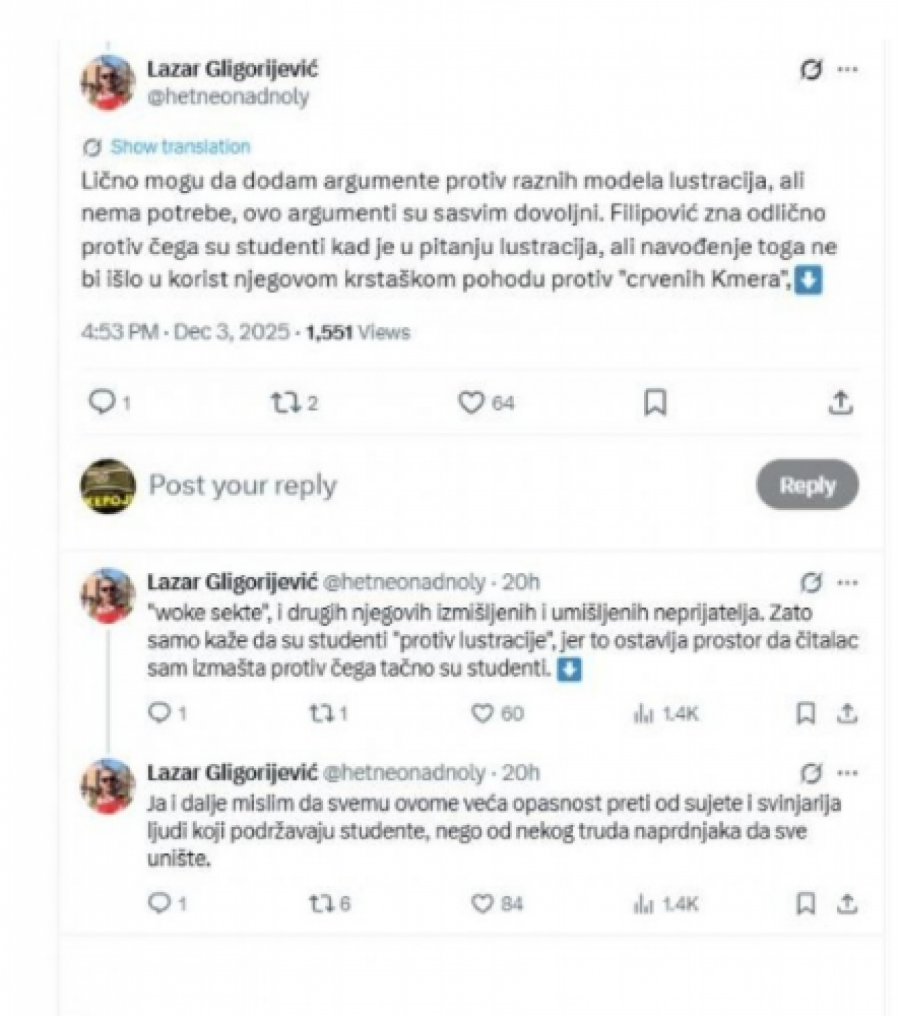The image size is (900, 1016).
Task: Open more options on the last reply
Action: (847, 773)
